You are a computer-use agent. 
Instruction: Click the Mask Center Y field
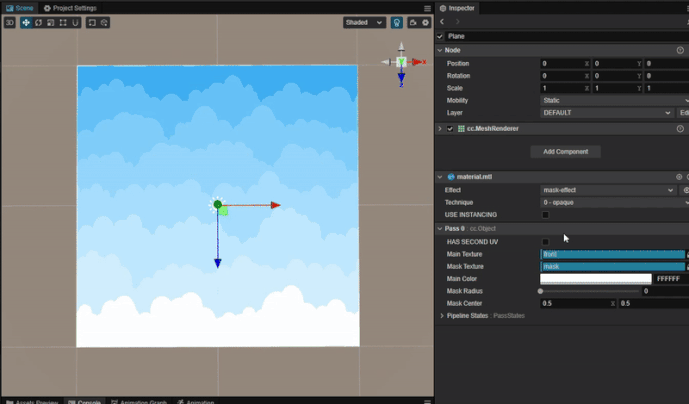[654, 303]
